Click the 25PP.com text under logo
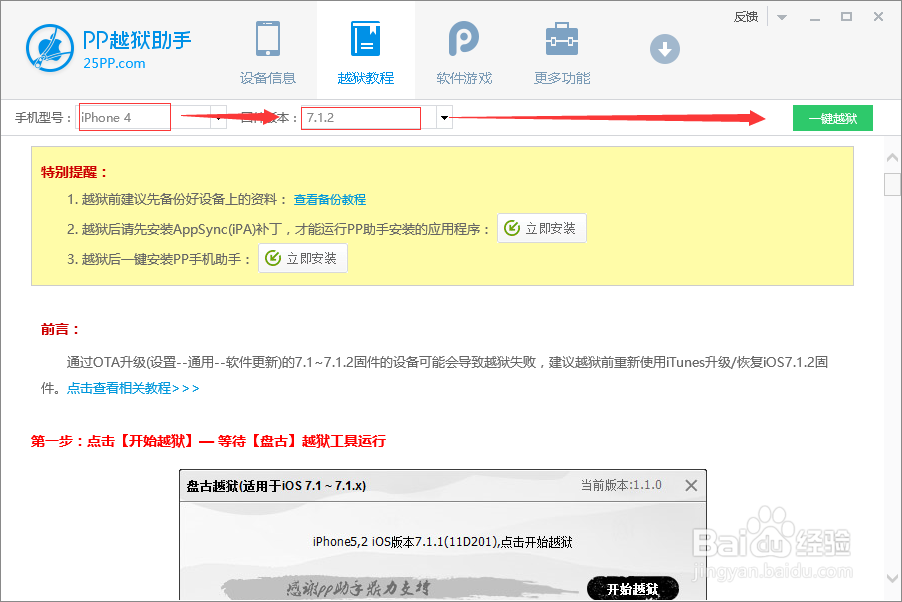 [x=114, y=63]
